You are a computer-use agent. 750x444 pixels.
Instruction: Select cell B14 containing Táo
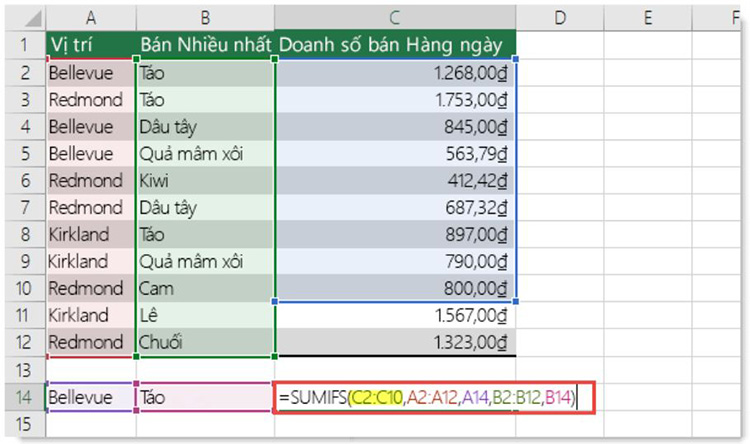tap(205, 397)
